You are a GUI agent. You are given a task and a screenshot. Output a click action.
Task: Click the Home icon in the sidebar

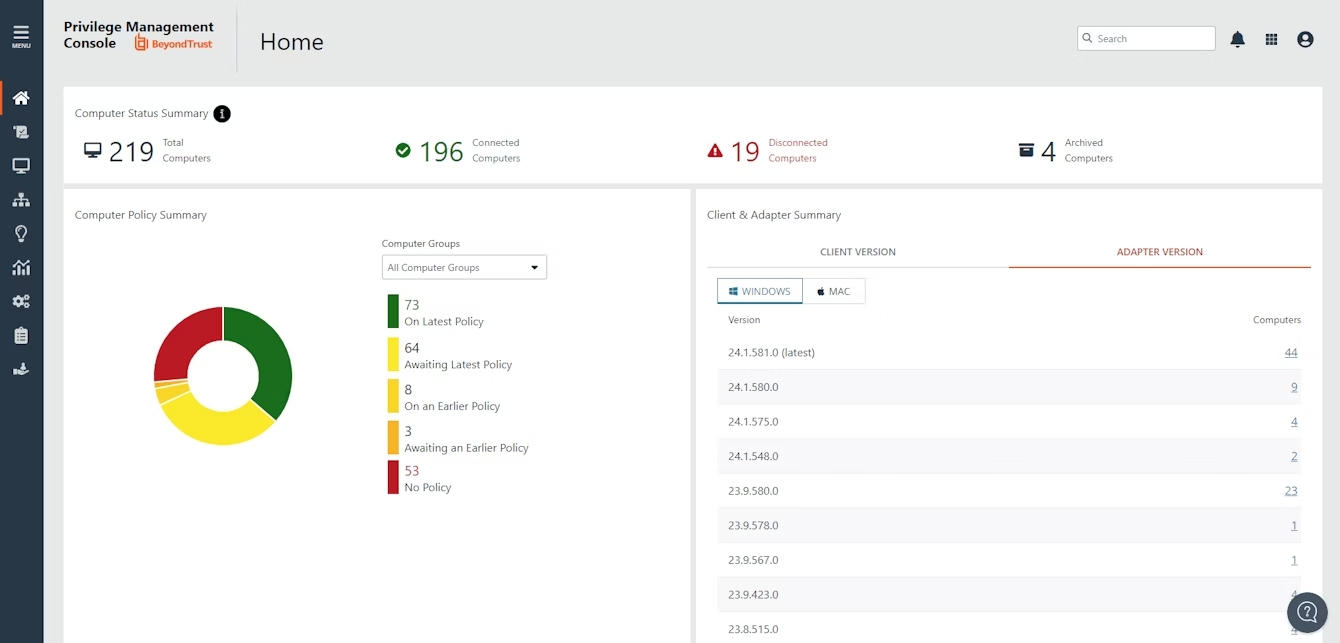[21, 98]
